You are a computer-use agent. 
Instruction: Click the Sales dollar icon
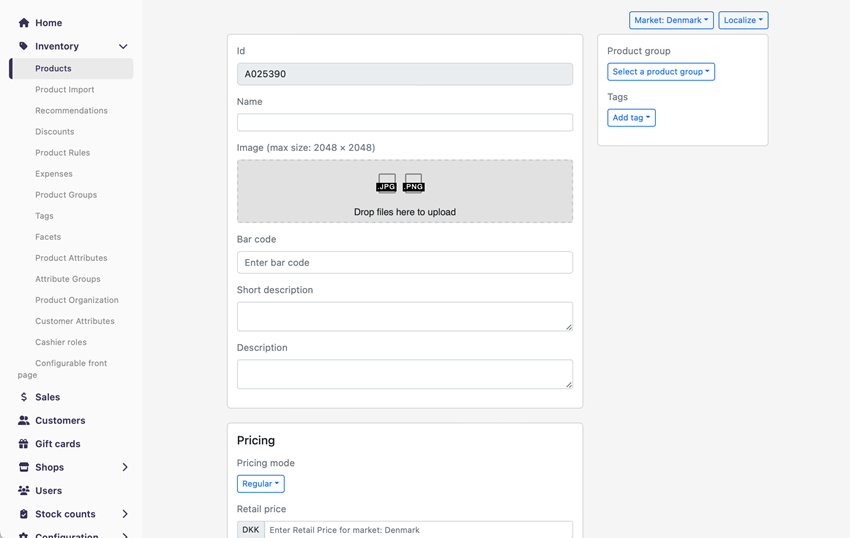(x=24, y=397)
